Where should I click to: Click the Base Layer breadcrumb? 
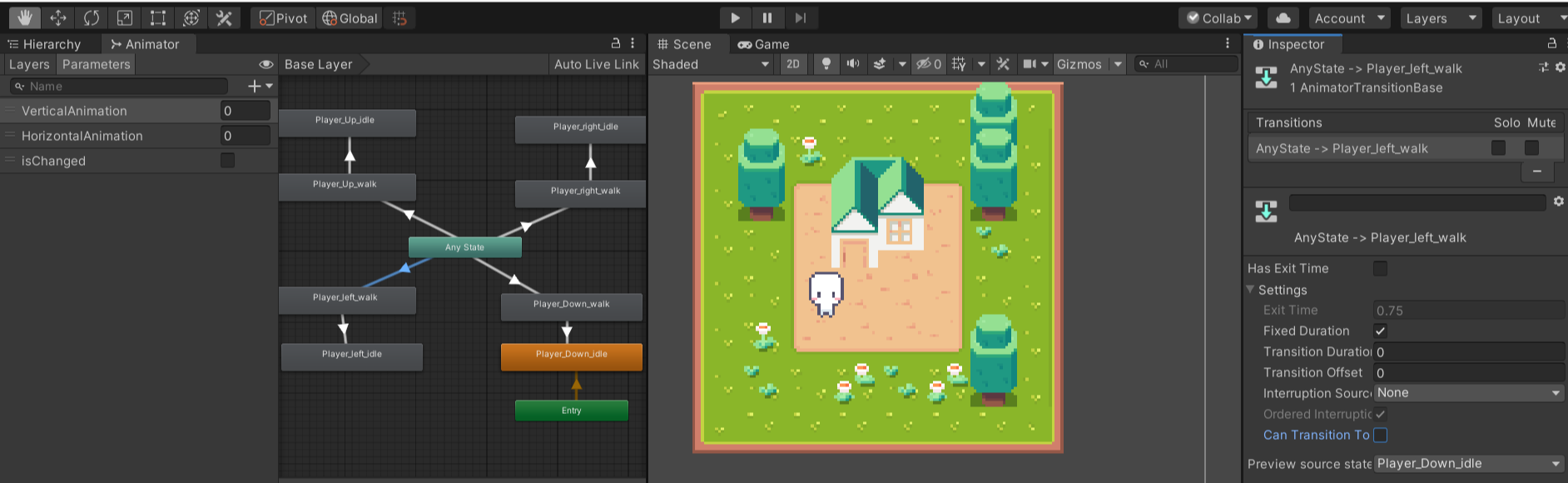[319, 64]
